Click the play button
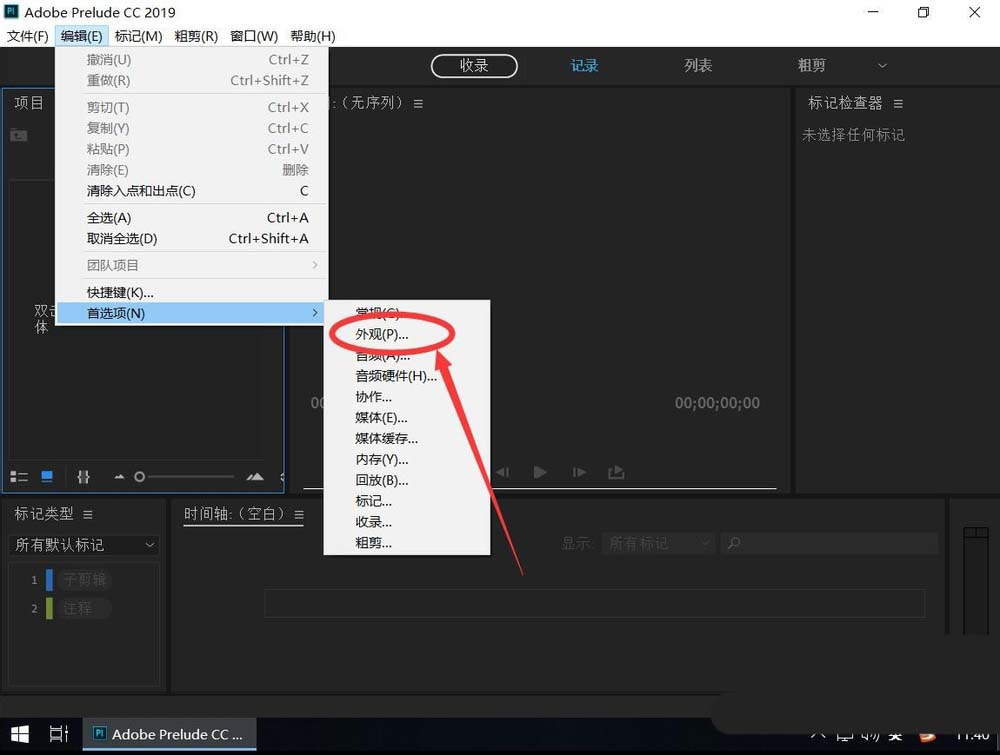The image size is (1000, 755). point(540,473)
